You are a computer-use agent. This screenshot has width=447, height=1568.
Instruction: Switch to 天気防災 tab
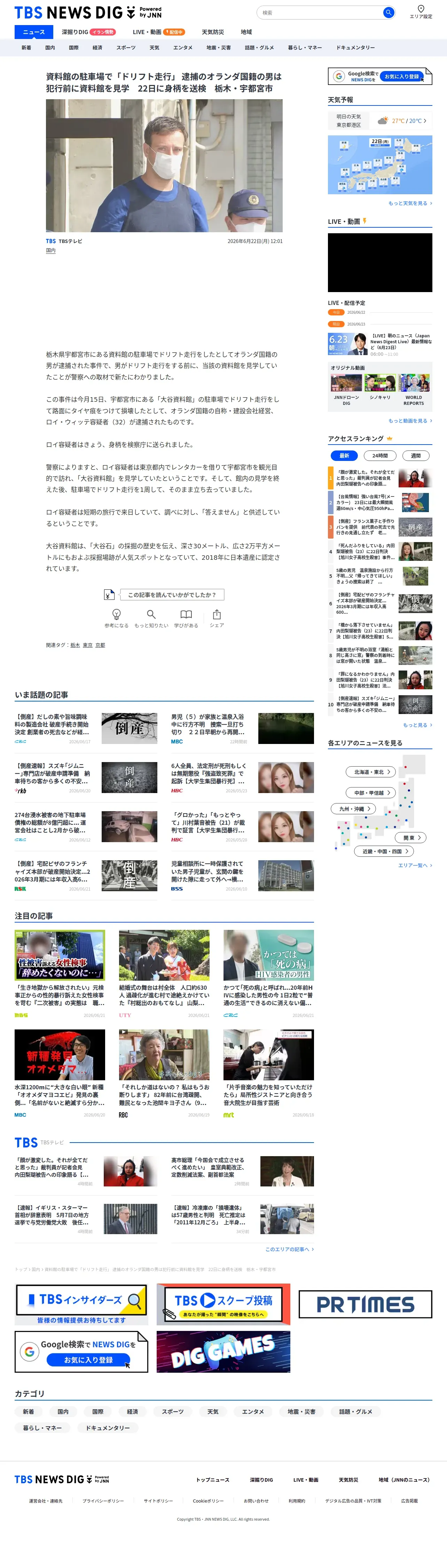pyautogui.click(x=213, y=32)
